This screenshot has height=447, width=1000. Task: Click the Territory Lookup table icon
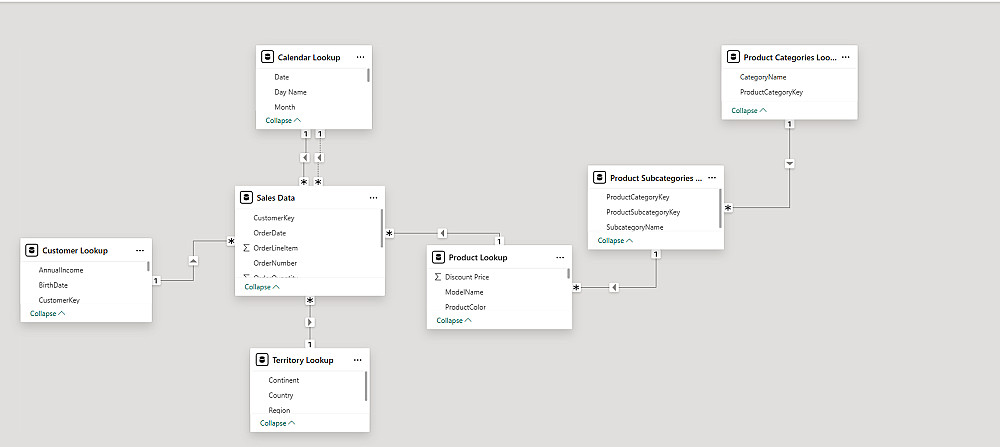click(x=264, y=360)
